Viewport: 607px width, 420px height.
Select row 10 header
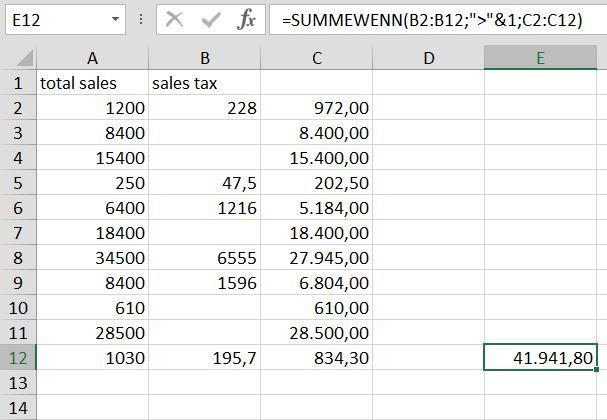coord(18,308)
